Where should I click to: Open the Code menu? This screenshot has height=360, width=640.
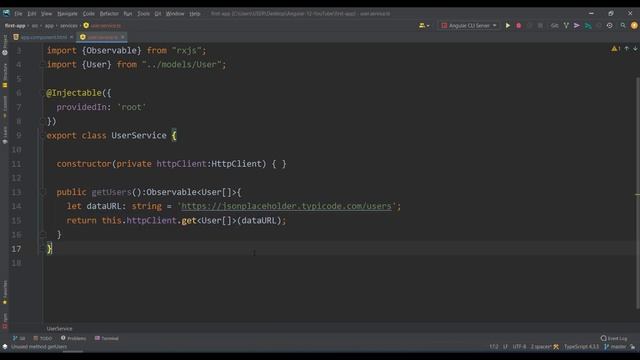pos(89,13)
